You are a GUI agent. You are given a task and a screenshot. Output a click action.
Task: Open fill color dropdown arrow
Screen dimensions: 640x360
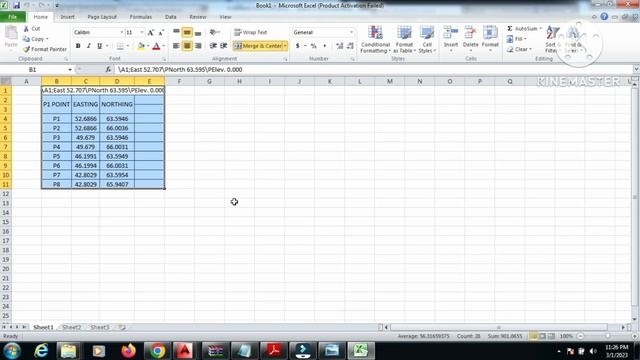coord(148,46)
